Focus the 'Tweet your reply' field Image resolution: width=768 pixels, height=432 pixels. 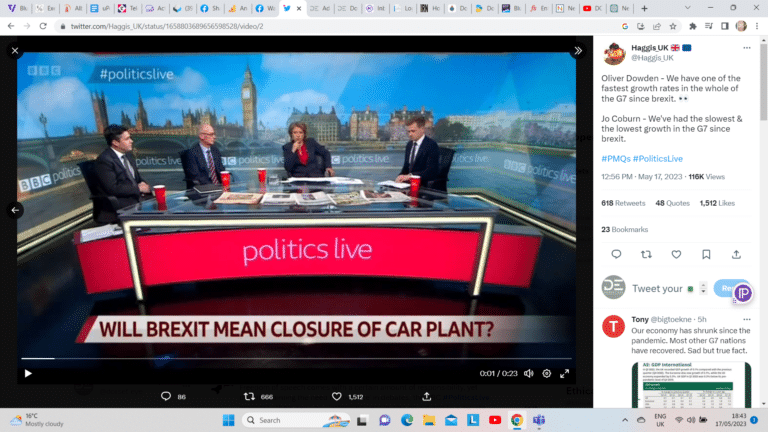tap(657, 288)
